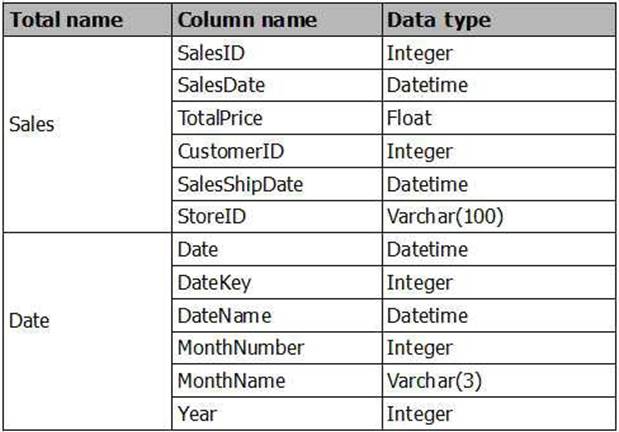Select the SalesDate cell
Screen dimensions: 619x432
(x=216, y=86)
